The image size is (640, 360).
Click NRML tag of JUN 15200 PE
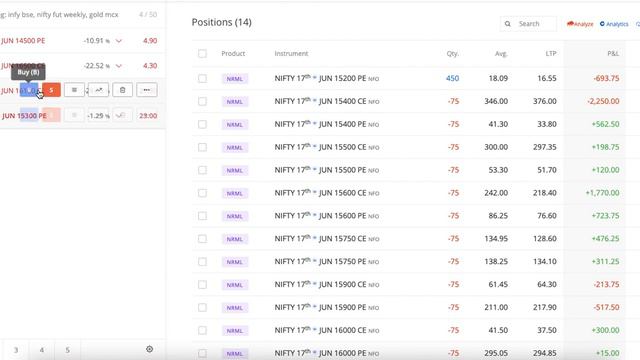(235, 79)
